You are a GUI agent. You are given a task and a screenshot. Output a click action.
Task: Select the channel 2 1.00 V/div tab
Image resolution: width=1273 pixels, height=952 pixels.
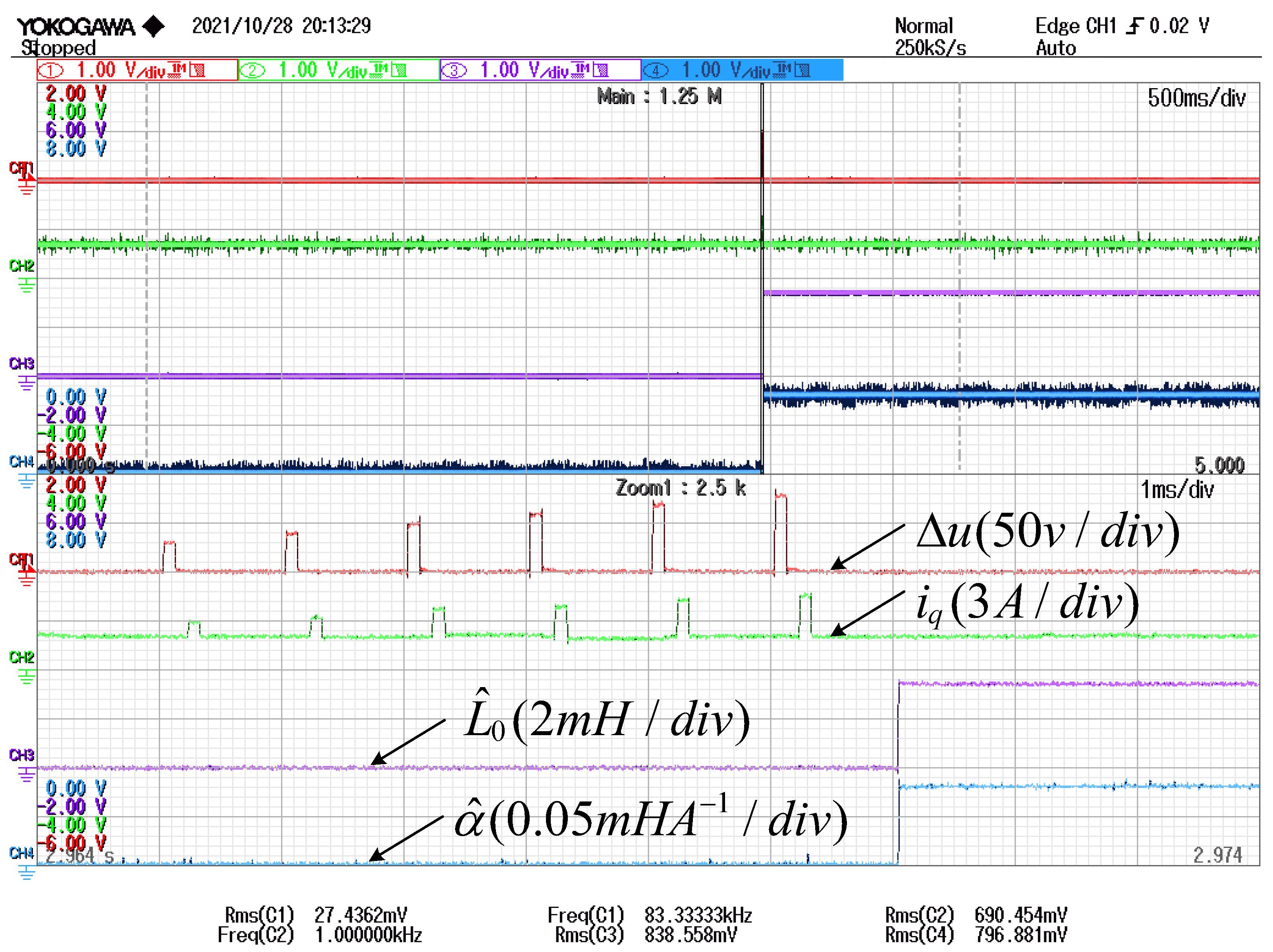pos(339,70)
